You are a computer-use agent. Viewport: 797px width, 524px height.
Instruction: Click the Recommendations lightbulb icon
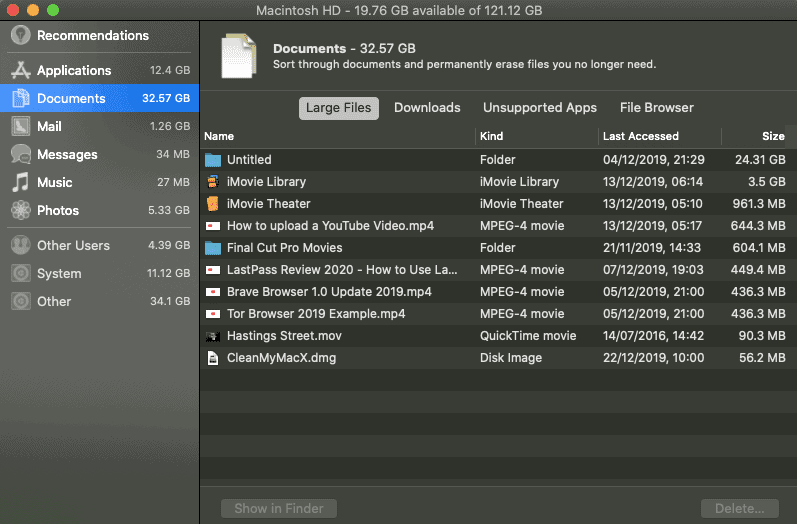coord(20,35)
